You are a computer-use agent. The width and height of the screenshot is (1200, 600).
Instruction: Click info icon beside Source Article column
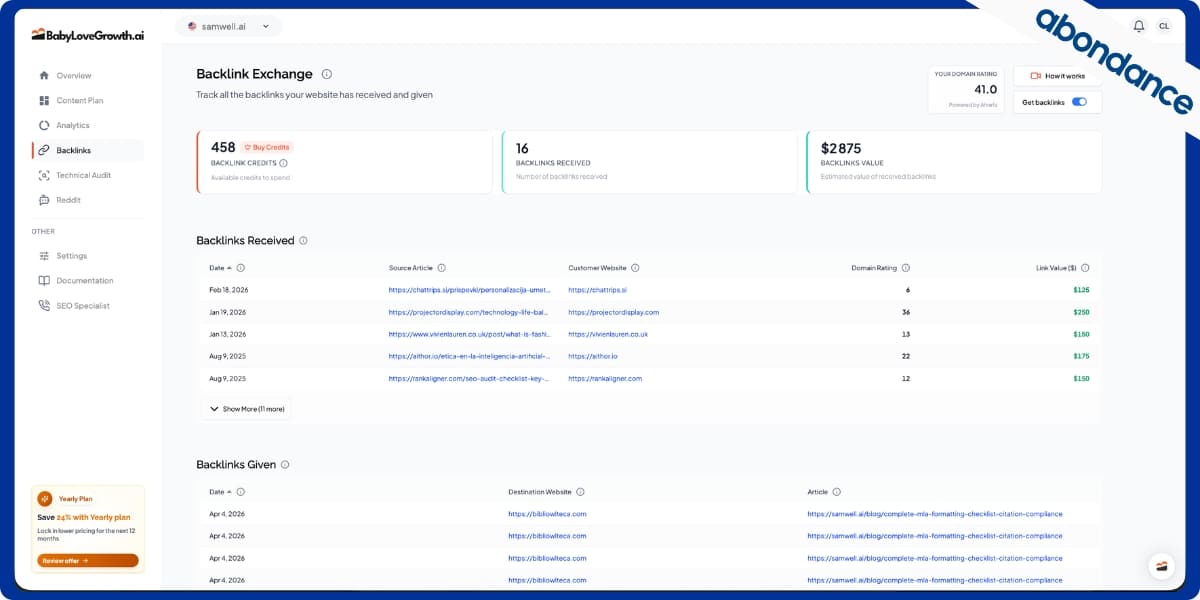click(441, 268)
